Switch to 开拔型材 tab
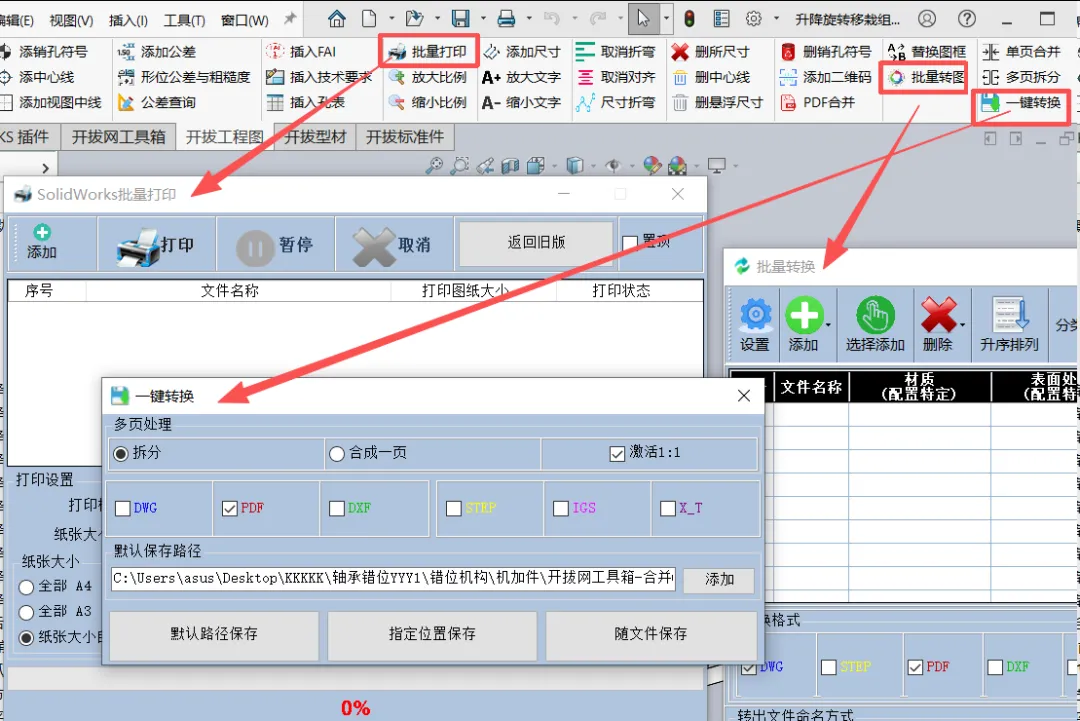The image size is (1080, 721). pyautogui.click(x=315, y=137)
